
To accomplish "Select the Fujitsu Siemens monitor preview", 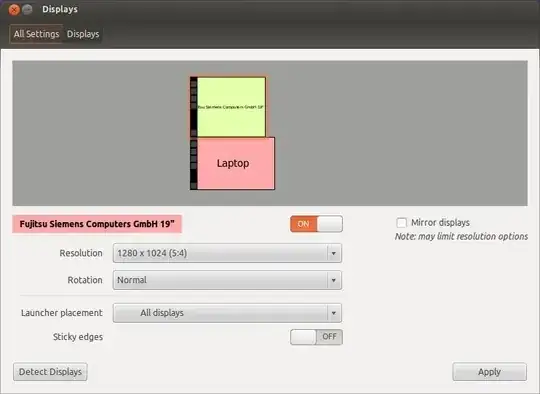I will pyautogui.click(x=228, y=107).
